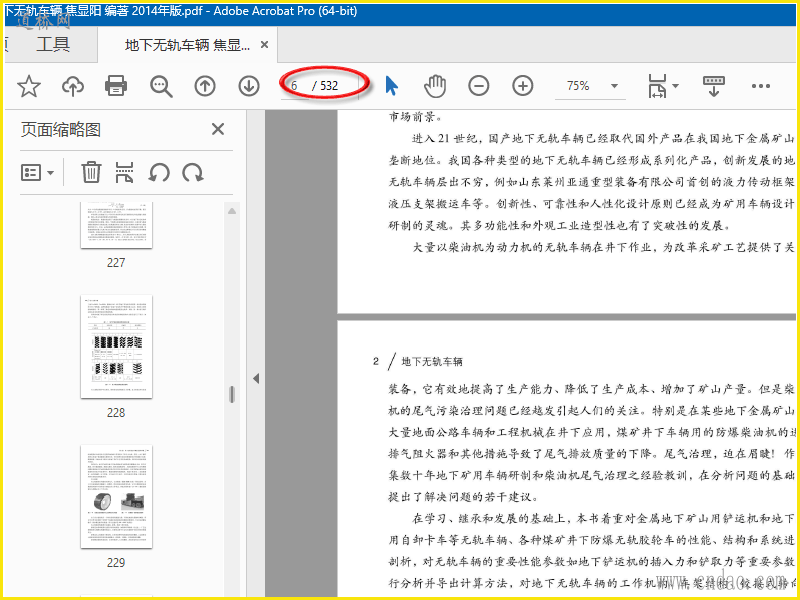Select page 229 thumbnail
The image size is (800, 600).
click(x=116, y=496)
